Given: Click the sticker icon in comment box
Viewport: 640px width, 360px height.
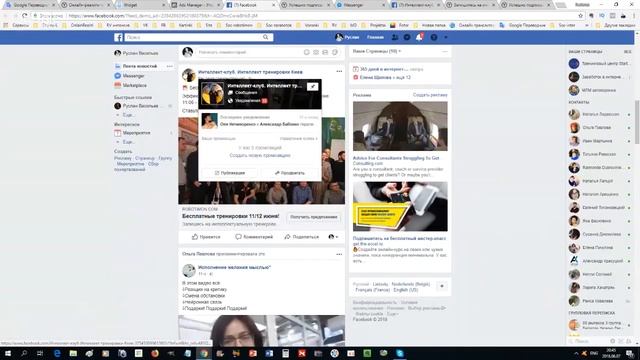Looking at the screenshot, I should pyautogui.click(x=335, y=52).
